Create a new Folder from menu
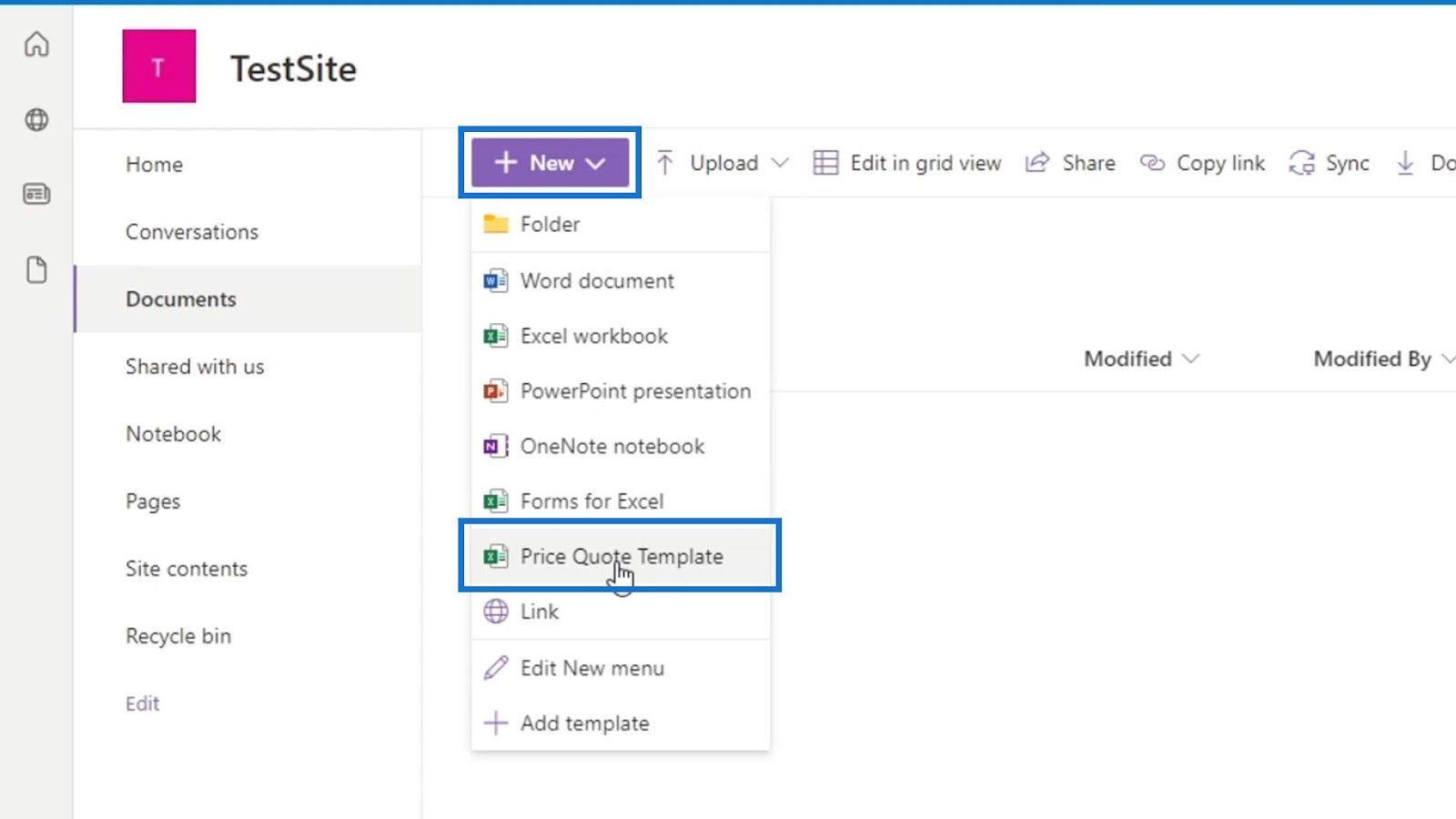Viewport: 1456px width, 819px height. [550, 224]
